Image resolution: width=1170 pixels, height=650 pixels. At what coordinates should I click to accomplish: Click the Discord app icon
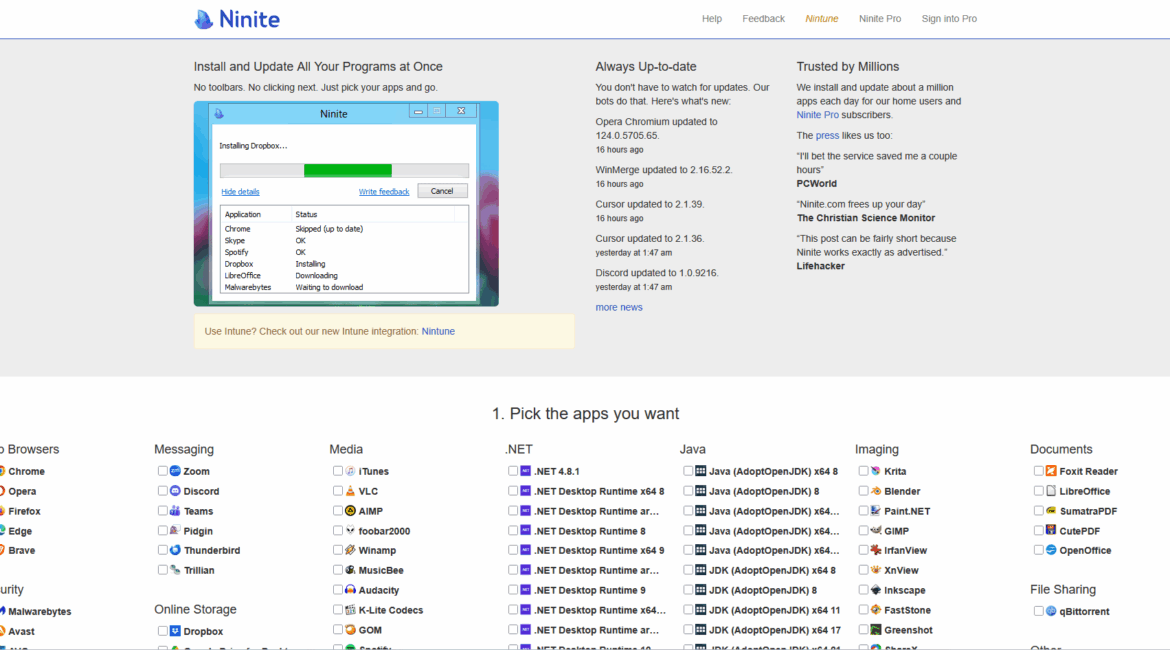[x=175, y=491]
